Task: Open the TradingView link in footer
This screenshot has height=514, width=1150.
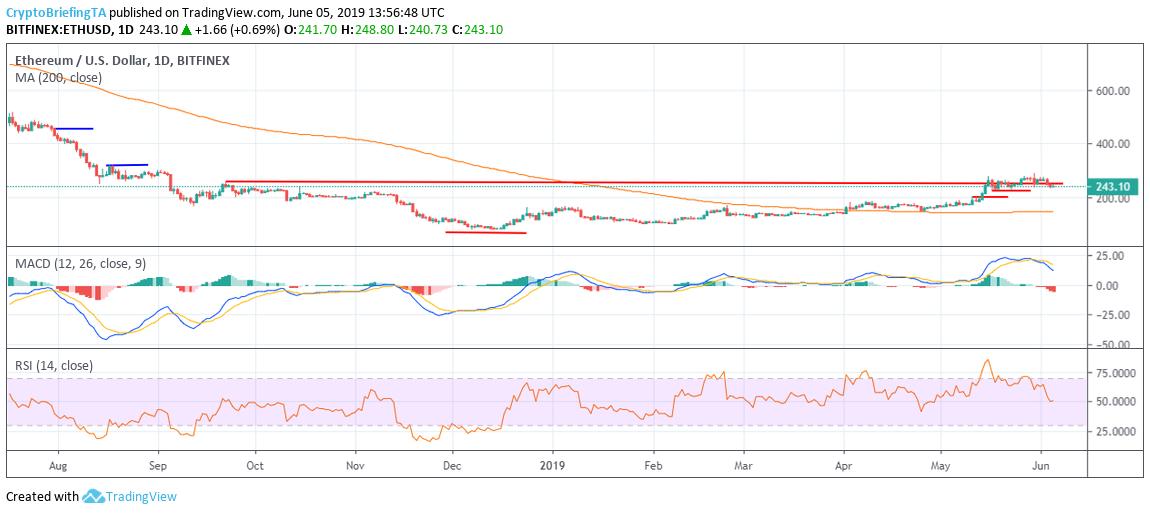Action: [x=141, y=496]
